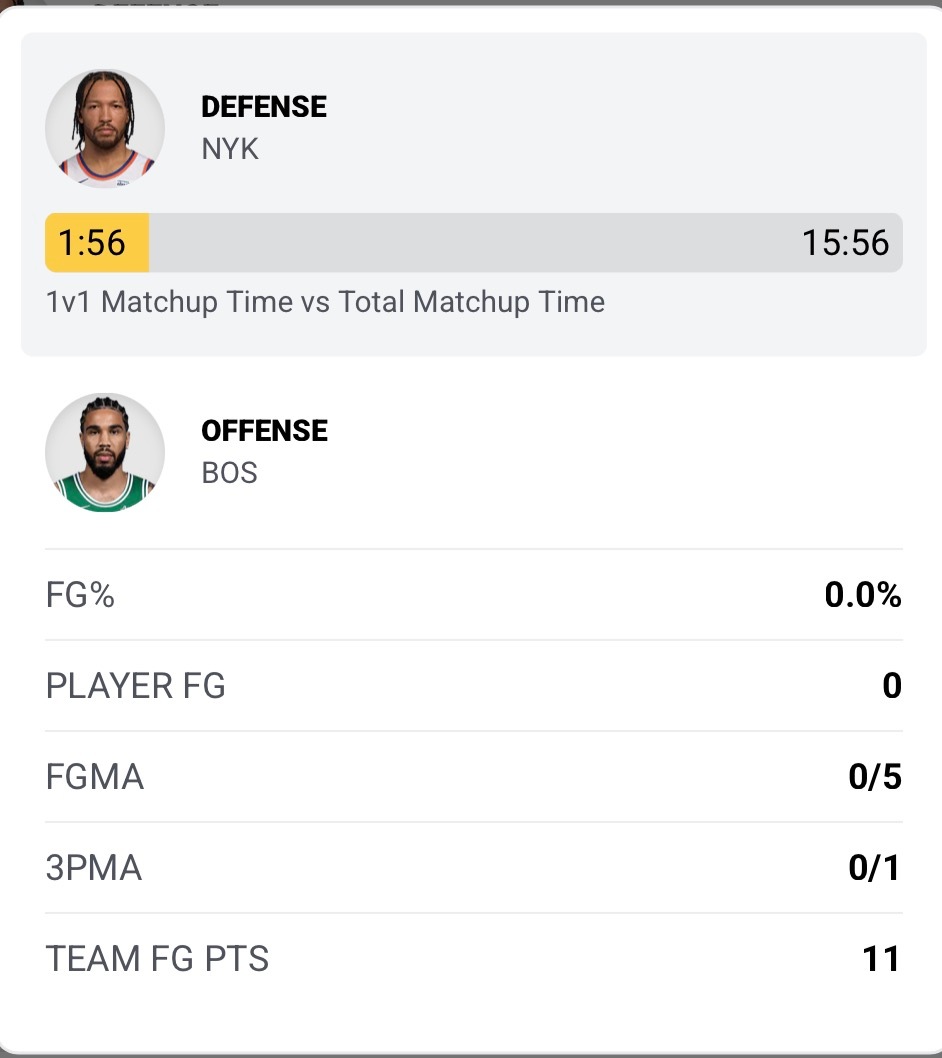Viewport: 942px width, 1058px height.
Task: Click the yellow 1:56 matchup time segment
Action: pos(97,243)
